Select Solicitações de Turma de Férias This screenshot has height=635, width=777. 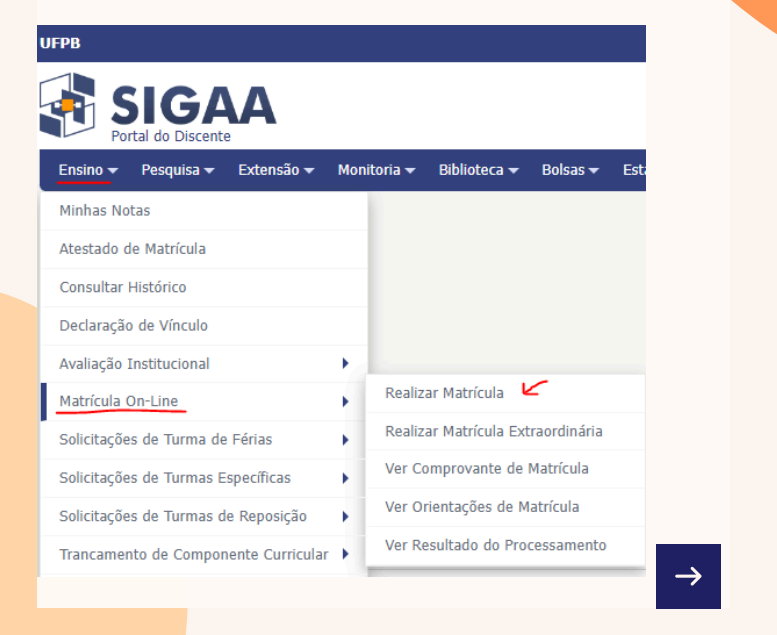click(x=204, y=440)
